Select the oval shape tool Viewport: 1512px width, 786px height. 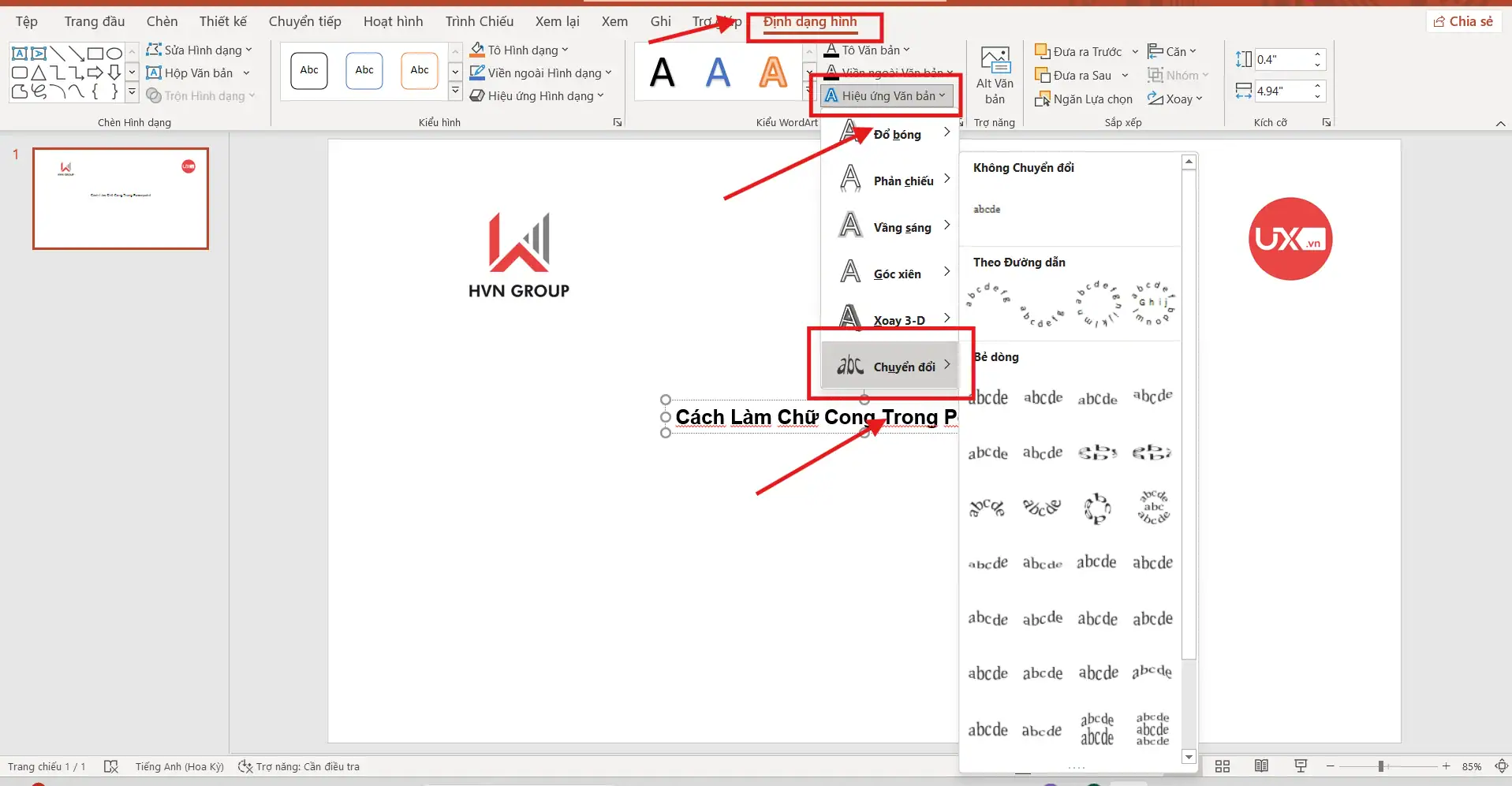pos(114,53)
